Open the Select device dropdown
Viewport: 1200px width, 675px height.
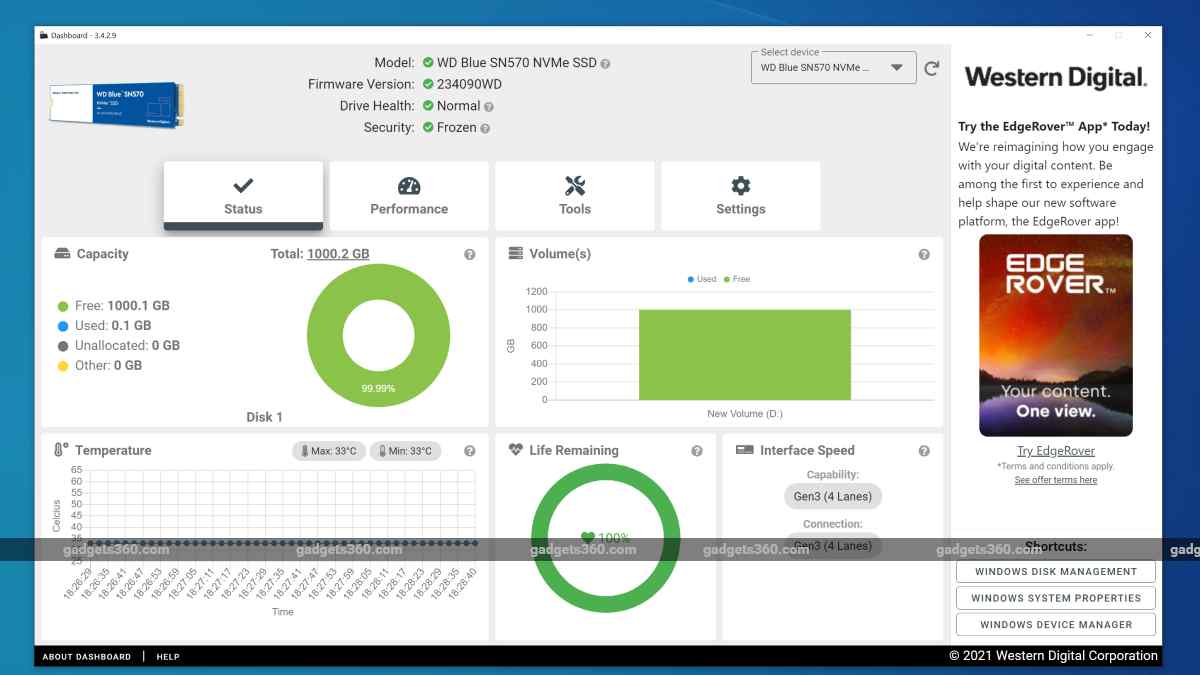(x=833, y=68)
